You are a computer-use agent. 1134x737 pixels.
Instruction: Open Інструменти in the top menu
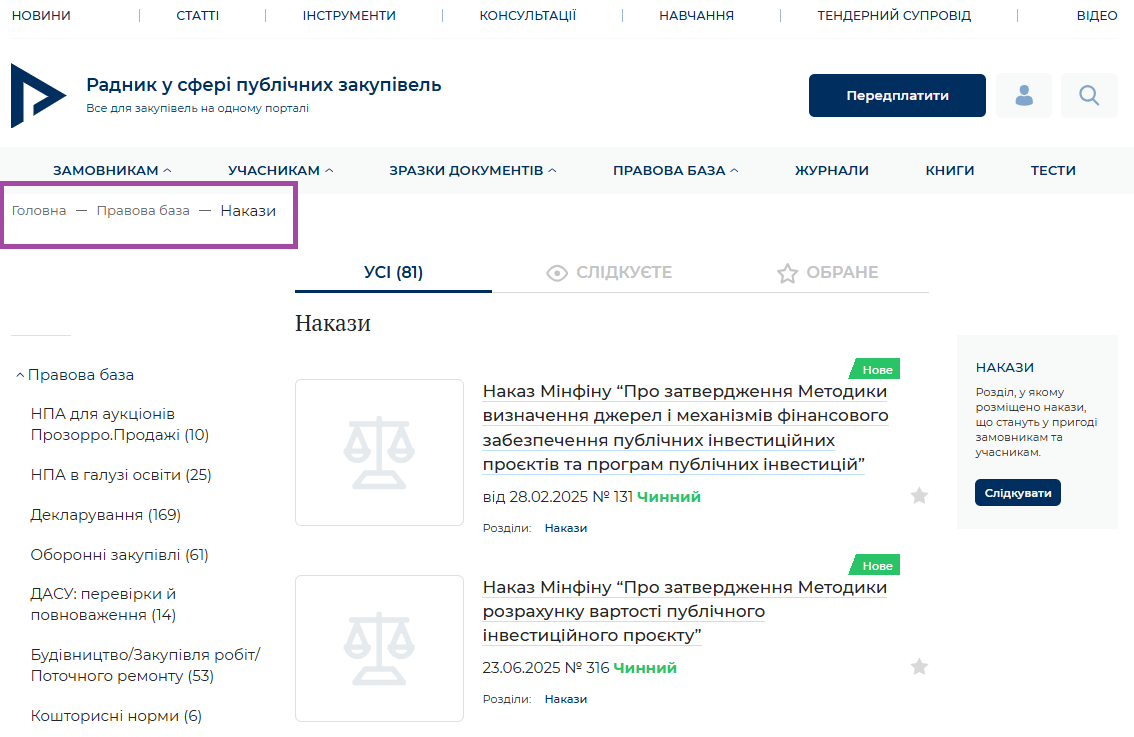(x=349, y=16)
